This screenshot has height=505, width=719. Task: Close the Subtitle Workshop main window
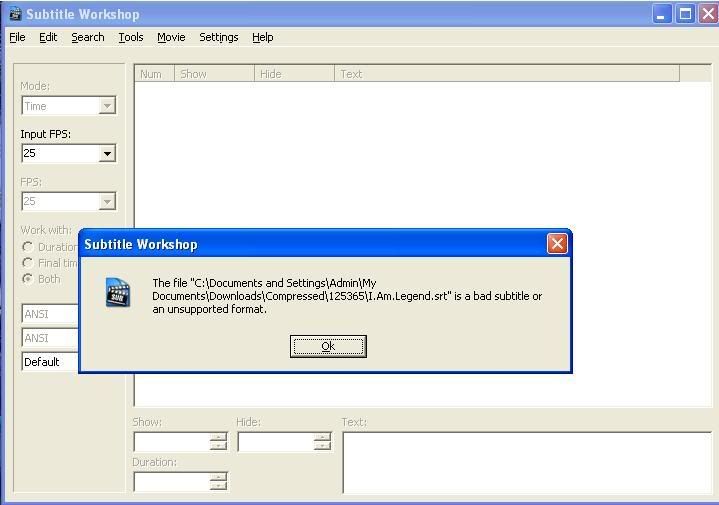[x=708, y=14]
